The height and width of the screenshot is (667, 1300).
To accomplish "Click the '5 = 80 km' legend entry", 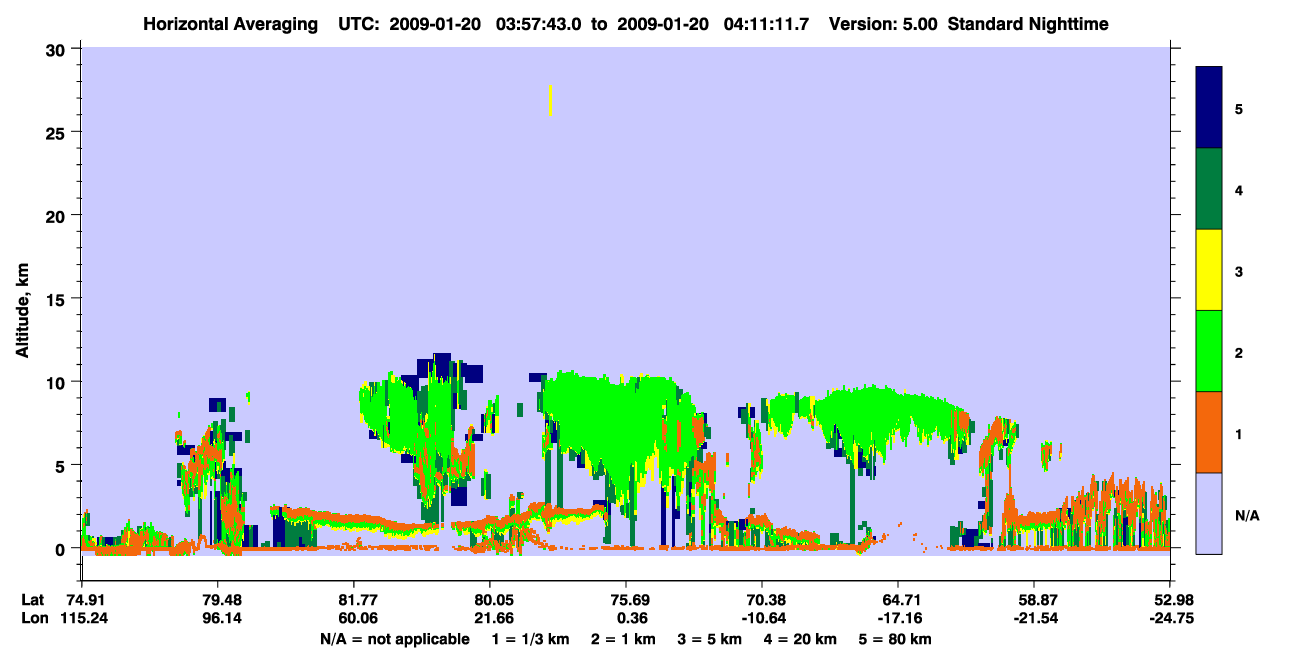I will pos(893,639).
